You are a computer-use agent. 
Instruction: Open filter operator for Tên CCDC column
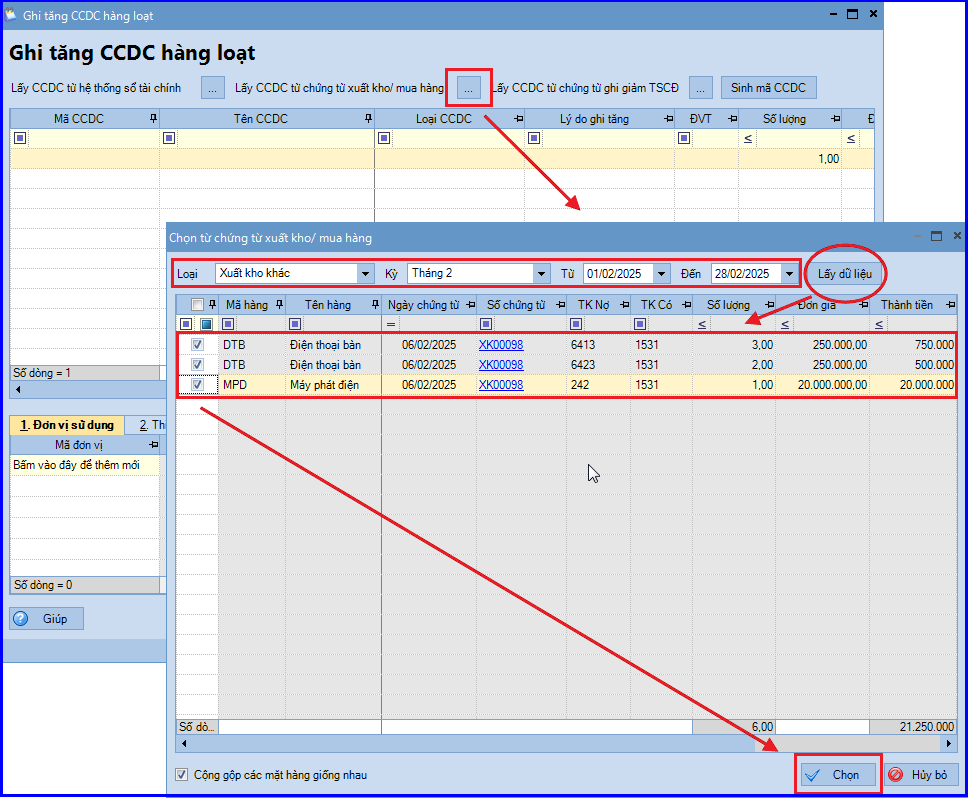click(x=169, y=138)
